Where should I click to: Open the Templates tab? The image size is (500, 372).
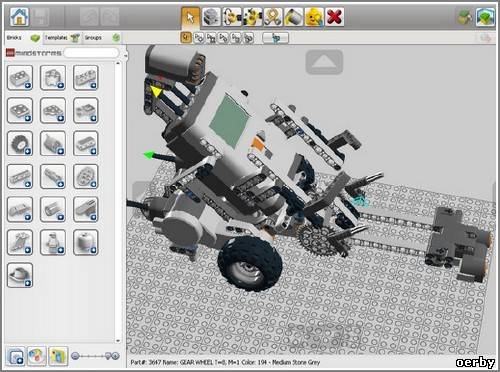click(x=62, y=38)
